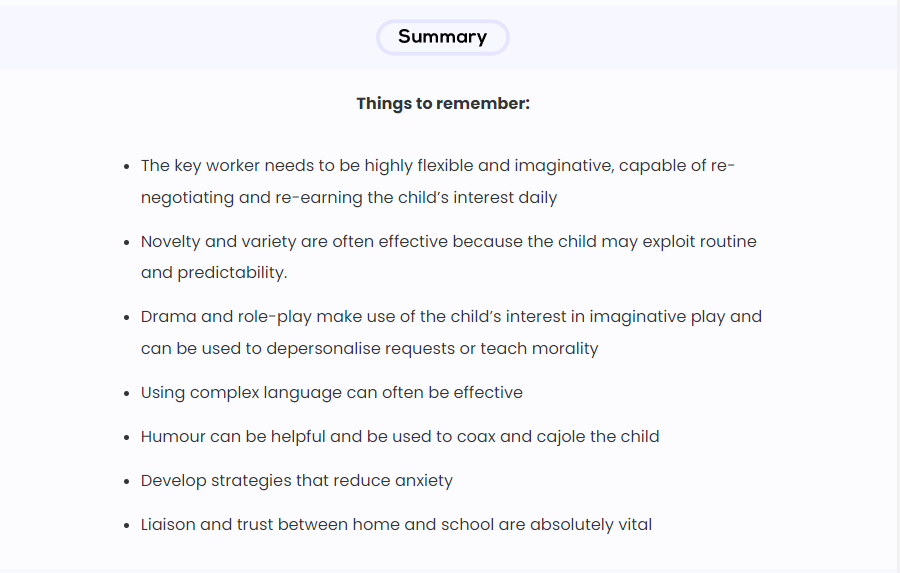The image size is (900, 573).
Task: Click the words 'absolutely vital'
Action: (x=591, y=525)
